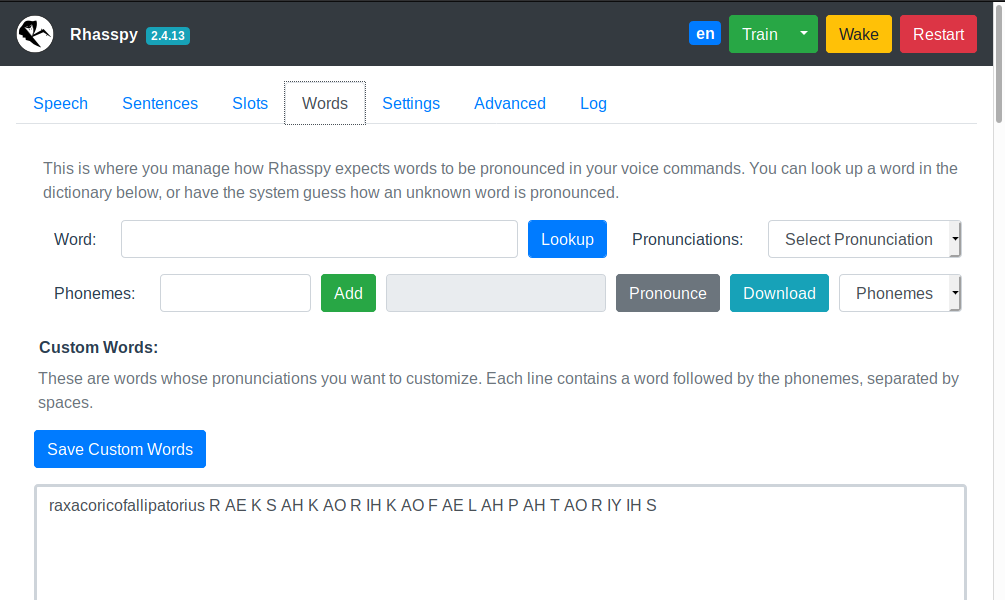Click the green Train button
The width and height of the screenshot is (1005, 600).
[760, 34]
